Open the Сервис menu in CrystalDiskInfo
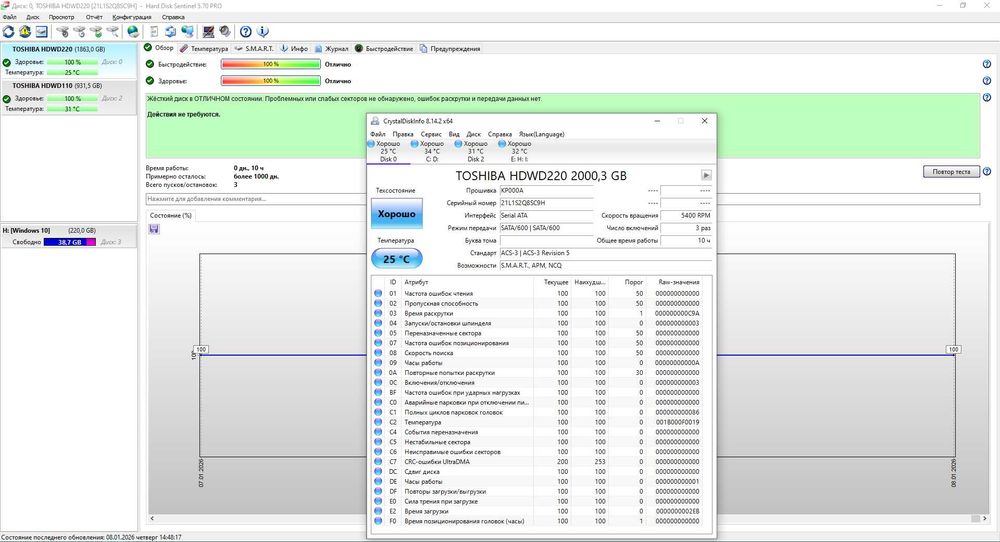Screen dimensions: 1000x542 click(x=431, y=134)
